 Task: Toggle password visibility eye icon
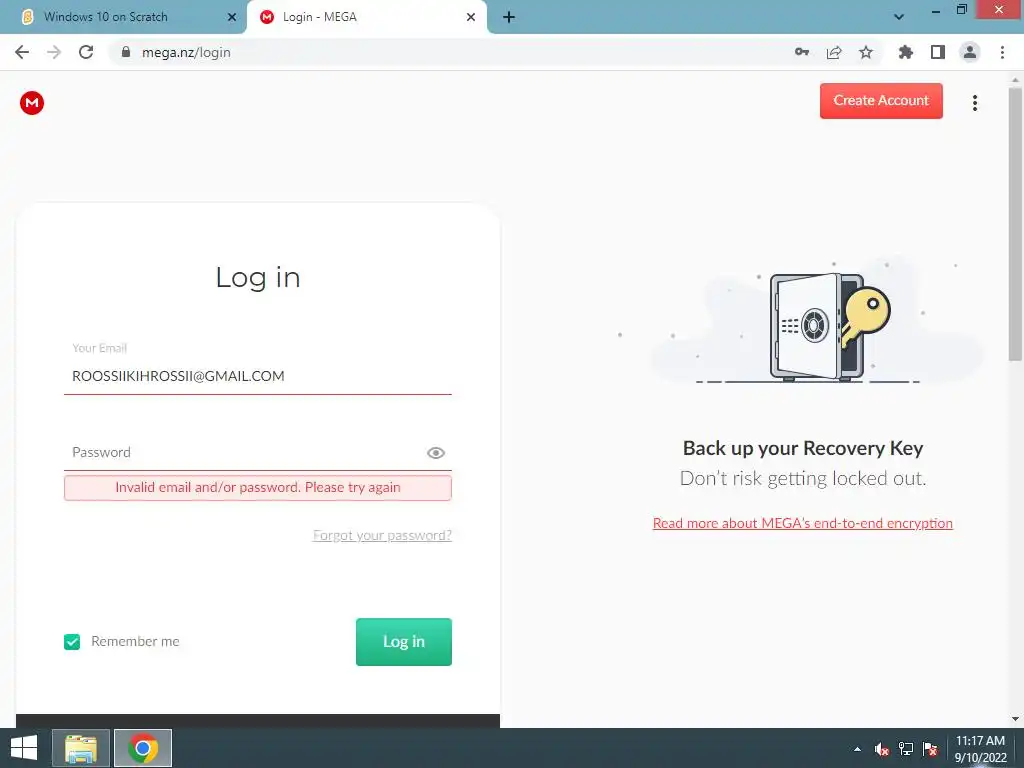point(436,453)
